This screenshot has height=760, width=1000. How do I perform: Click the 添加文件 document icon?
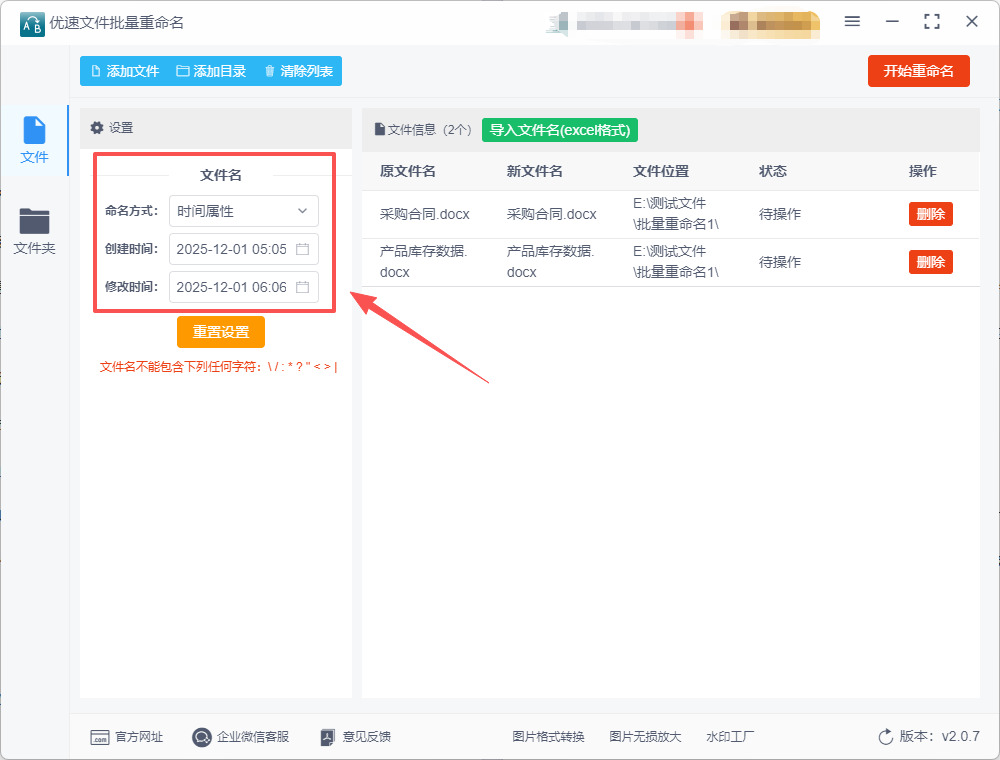click(x=96, y=71)
